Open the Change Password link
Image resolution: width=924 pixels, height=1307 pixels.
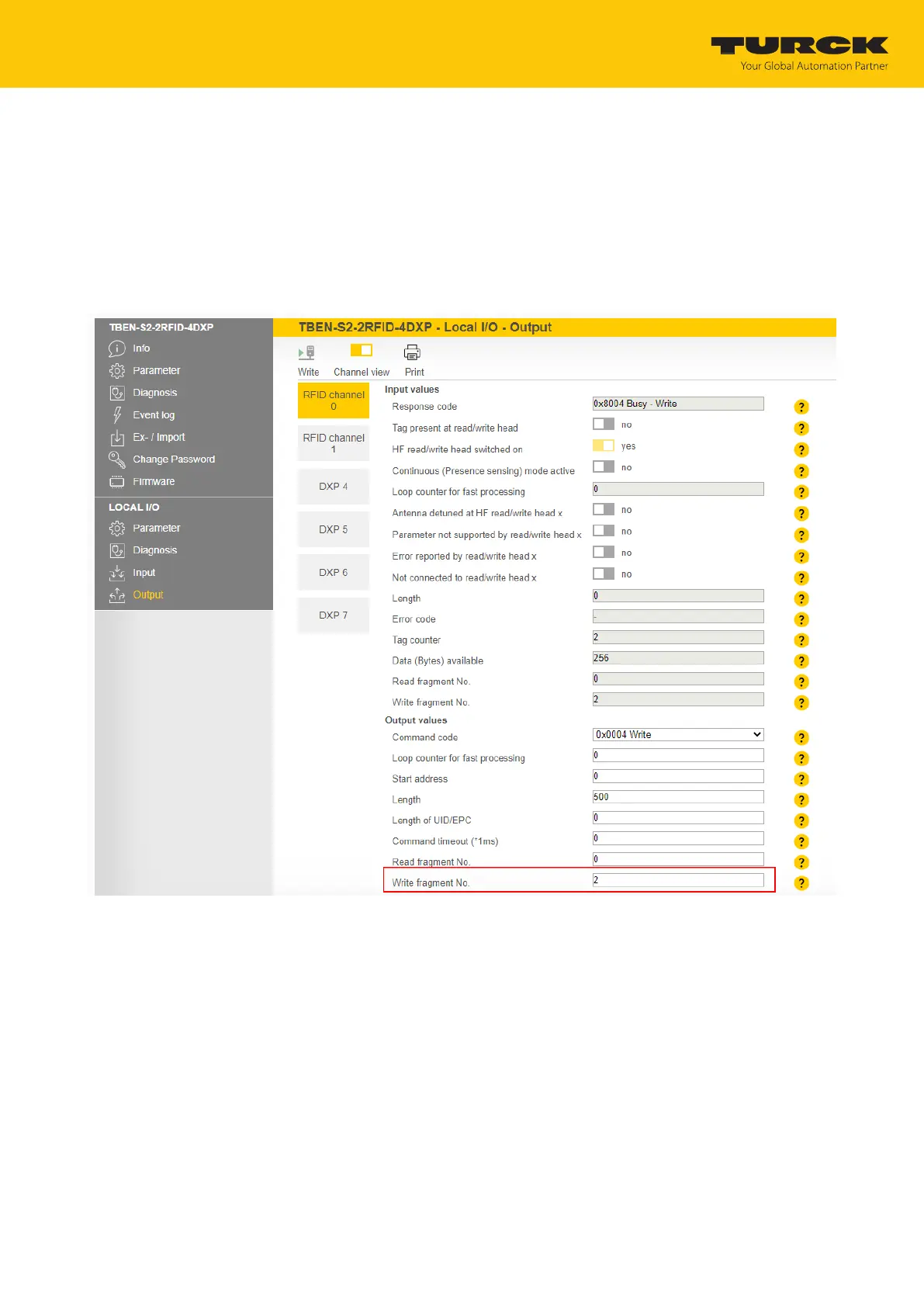click(174, 459)
